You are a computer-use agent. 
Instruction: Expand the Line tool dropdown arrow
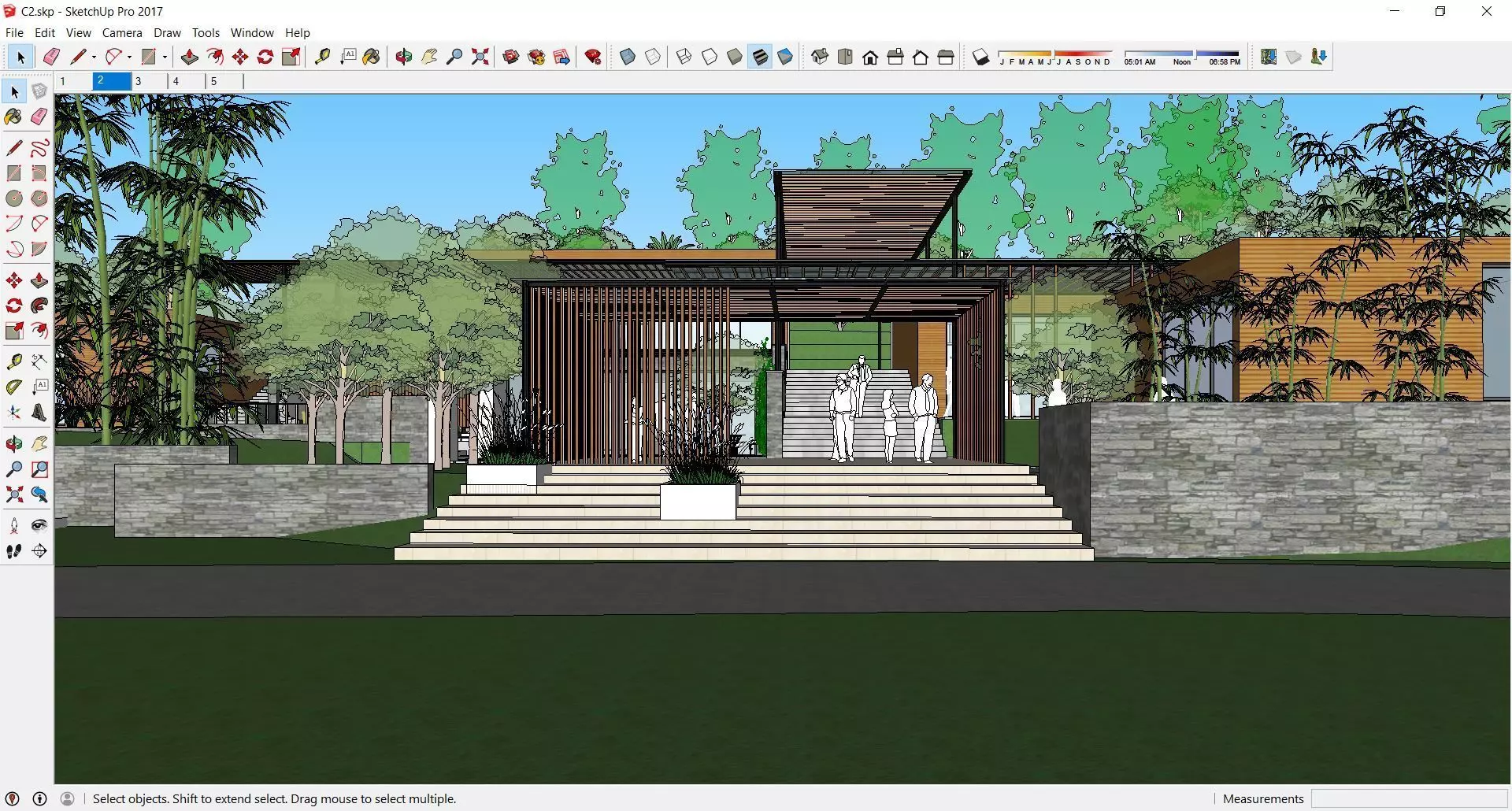94,57
